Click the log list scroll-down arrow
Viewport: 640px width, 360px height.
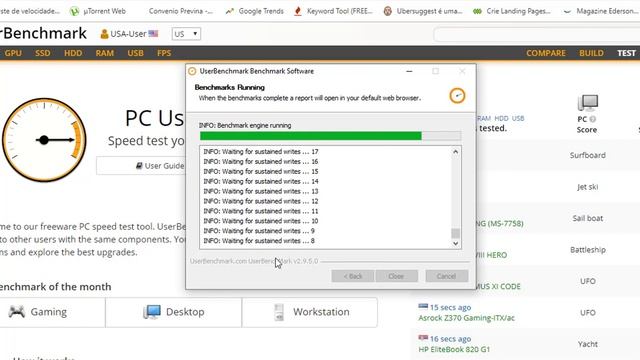point(455,244)
